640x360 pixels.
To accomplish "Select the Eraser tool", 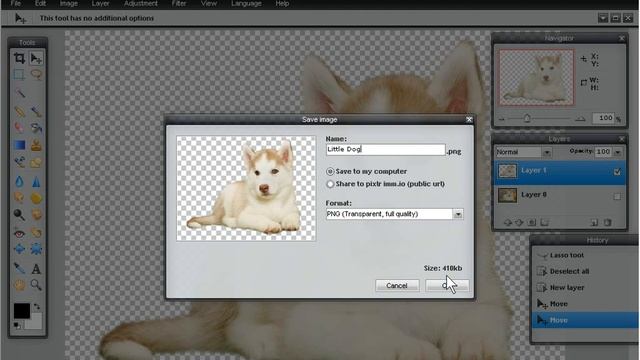I will (19, 127).
